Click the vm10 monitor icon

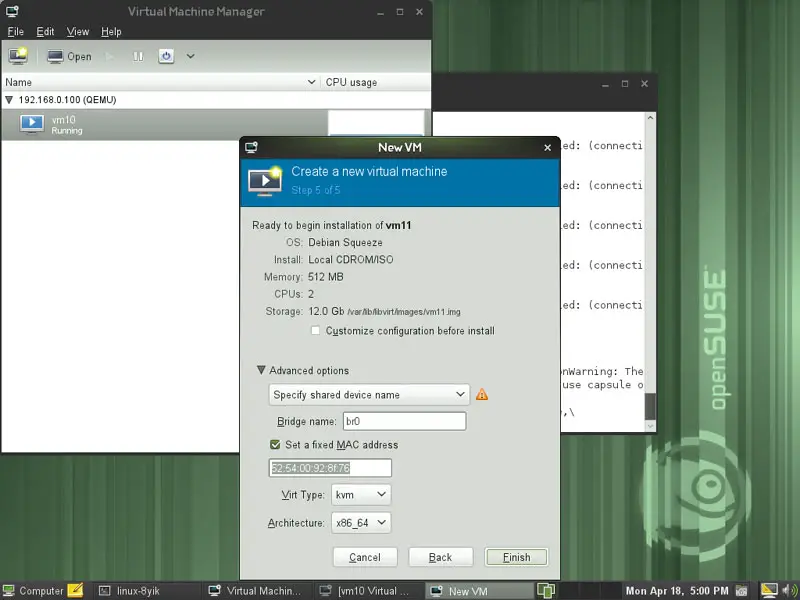click(x=32, y=124)
